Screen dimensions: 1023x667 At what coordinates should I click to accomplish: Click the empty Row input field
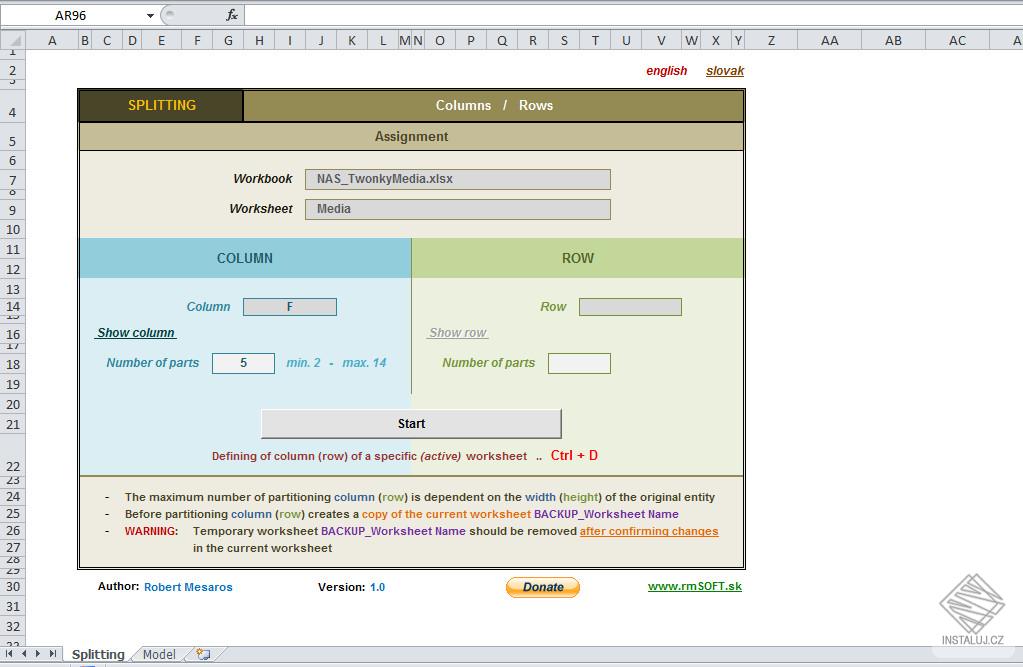[630, 307]
